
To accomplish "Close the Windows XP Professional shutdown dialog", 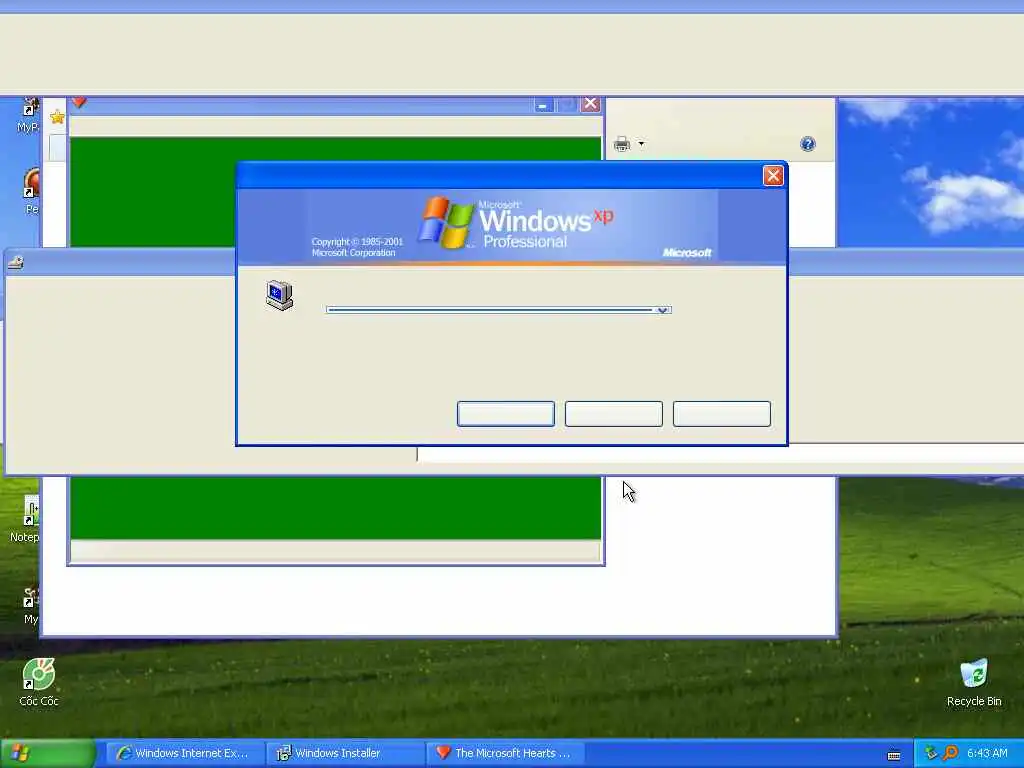I will click(x=773, y=175).
